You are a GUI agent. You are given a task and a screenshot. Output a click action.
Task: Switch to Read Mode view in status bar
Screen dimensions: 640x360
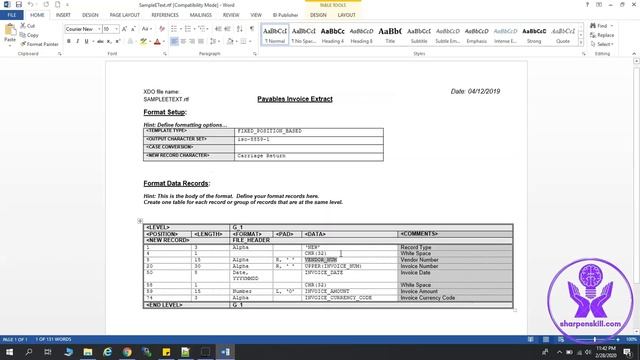tap(530, 340)
